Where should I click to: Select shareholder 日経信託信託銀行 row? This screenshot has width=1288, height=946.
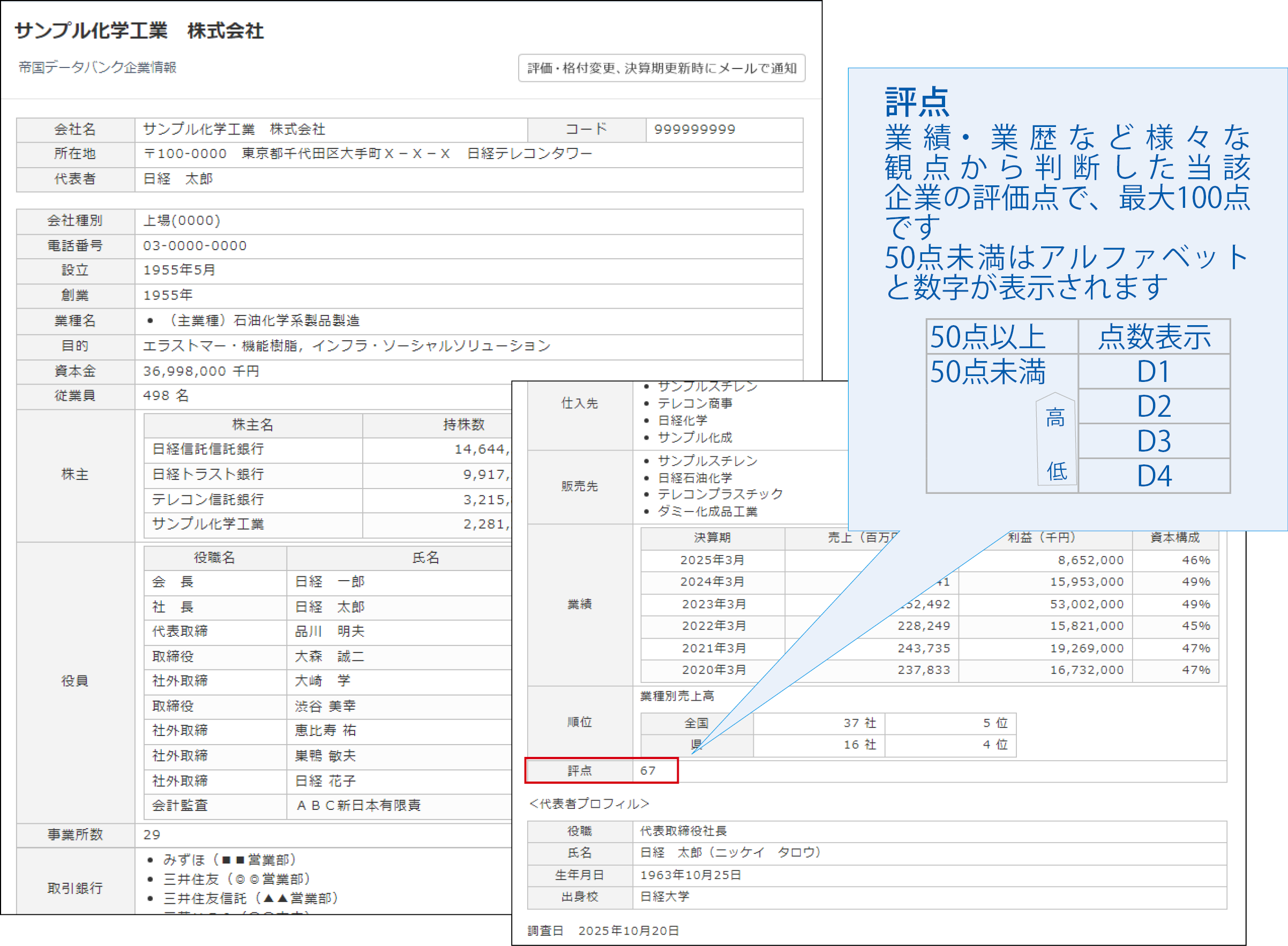click(209, 449)
